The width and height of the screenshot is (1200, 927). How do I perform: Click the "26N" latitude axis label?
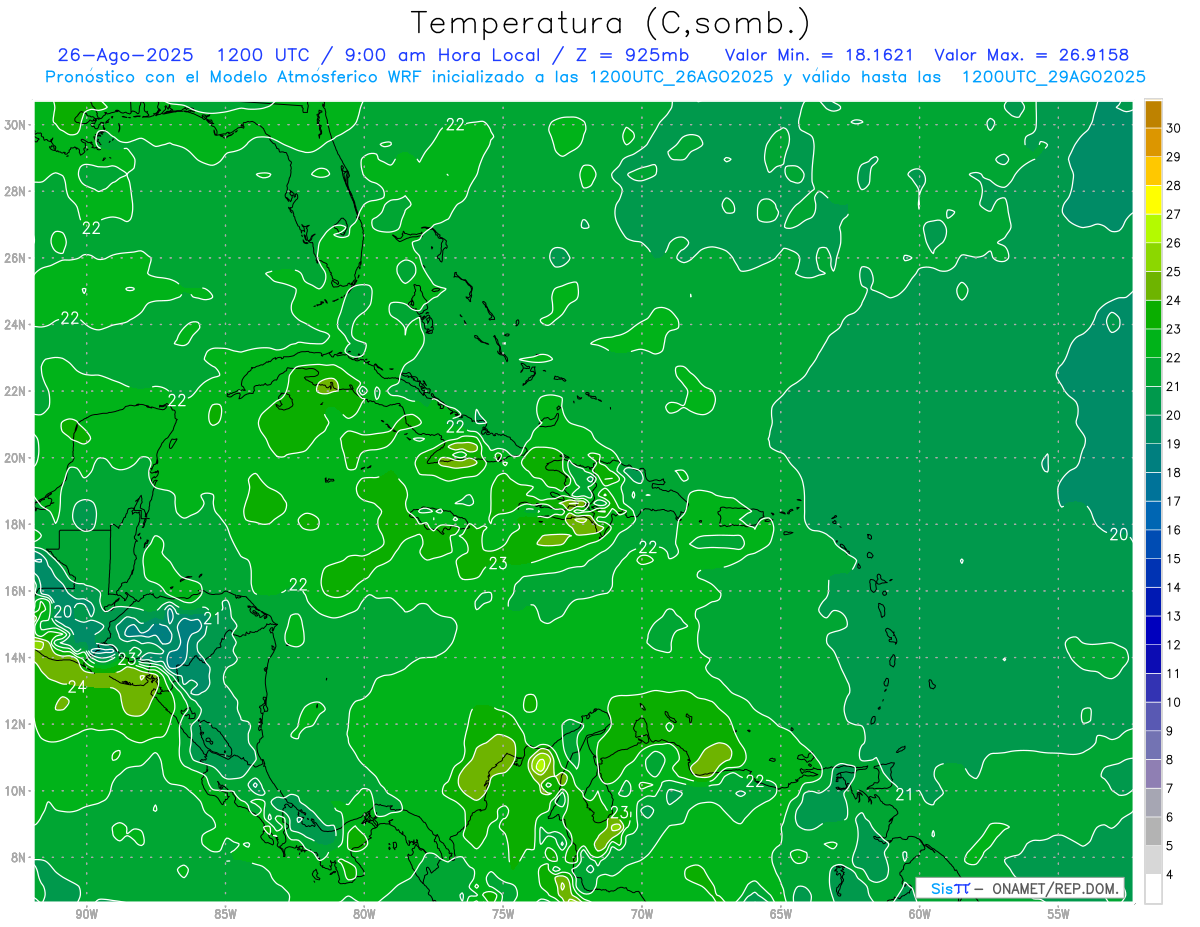15,257
